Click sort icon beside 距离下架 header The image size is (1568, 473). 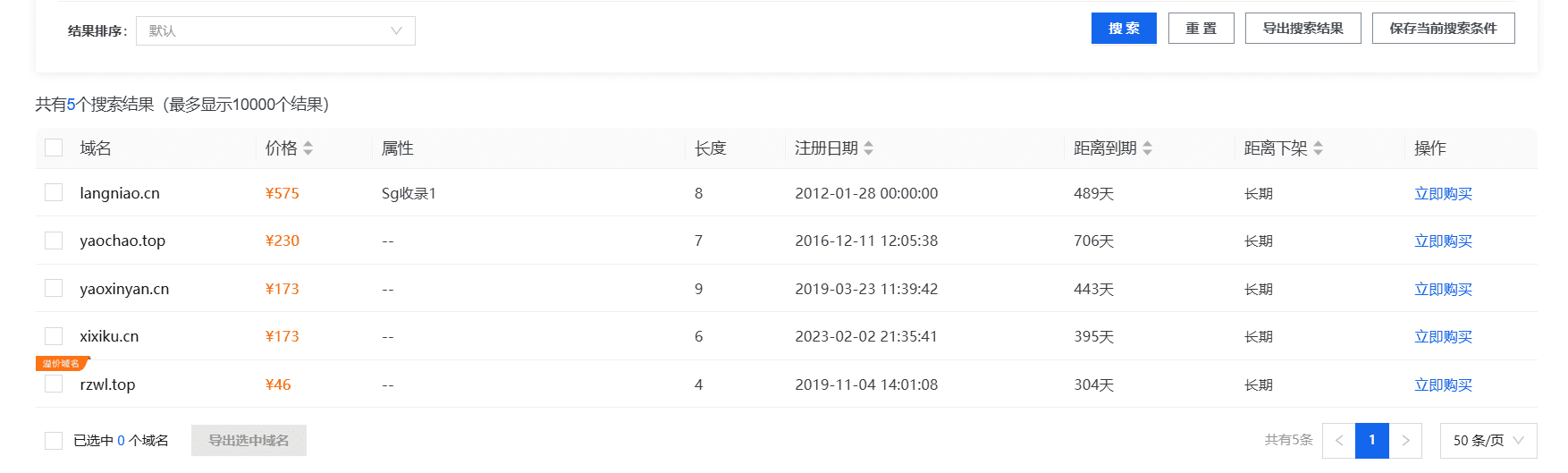1318,148
